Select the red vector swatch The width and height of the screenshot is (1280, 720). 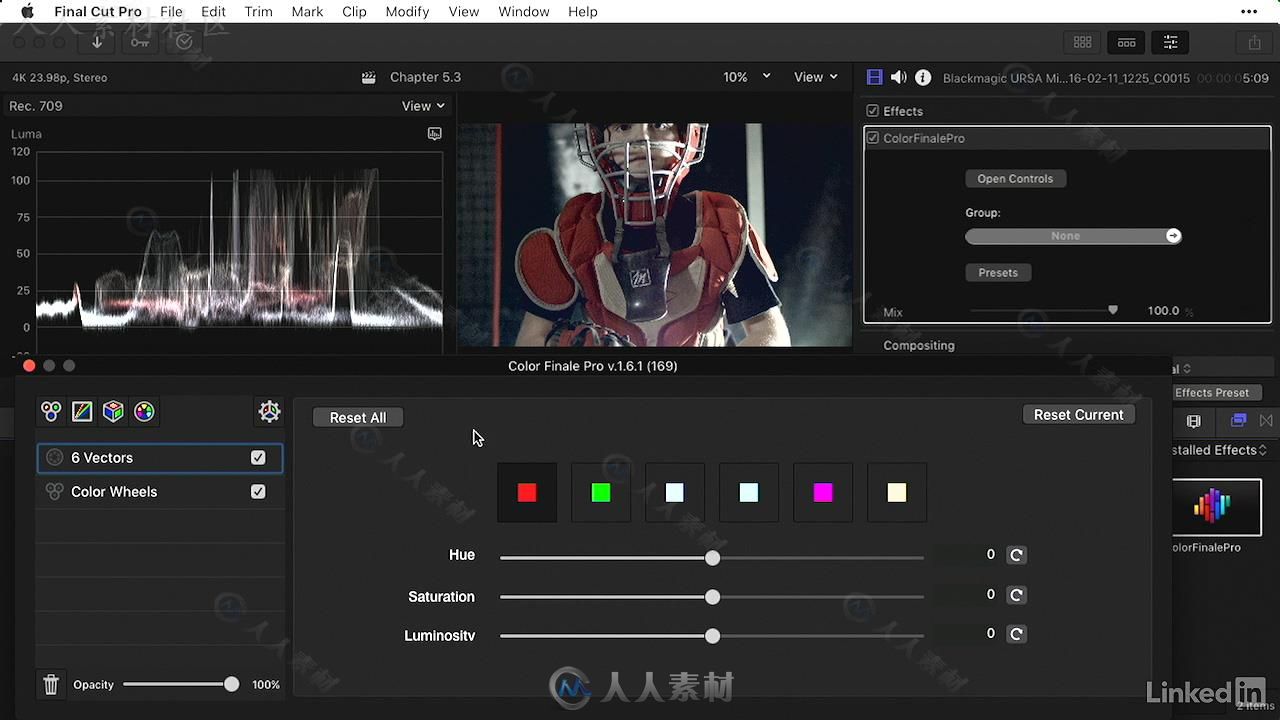click(x=527, y=492)
